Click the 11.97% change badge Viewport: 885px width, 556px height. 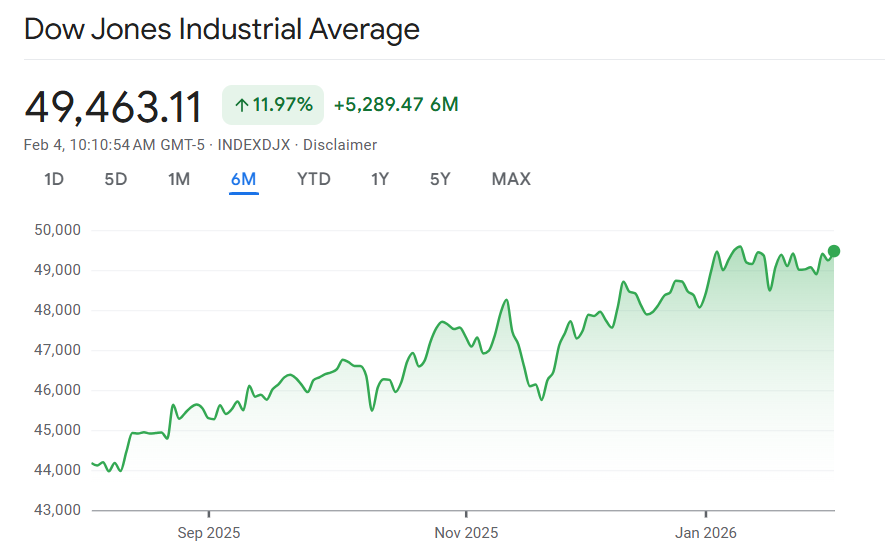[x=273, y=105]
